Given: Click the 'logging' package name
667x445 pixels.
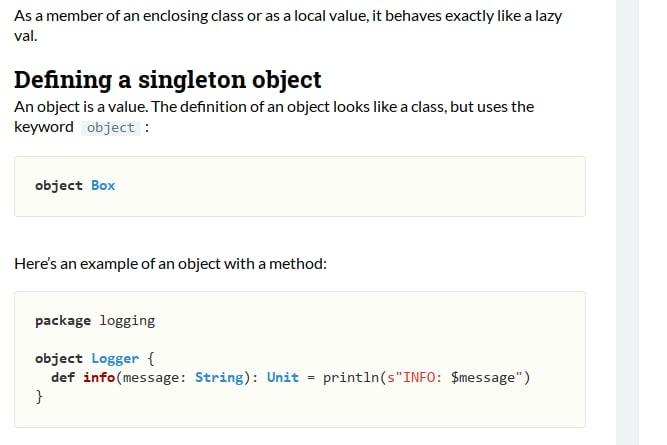Looking at the screenshot, I should [127, 321].
